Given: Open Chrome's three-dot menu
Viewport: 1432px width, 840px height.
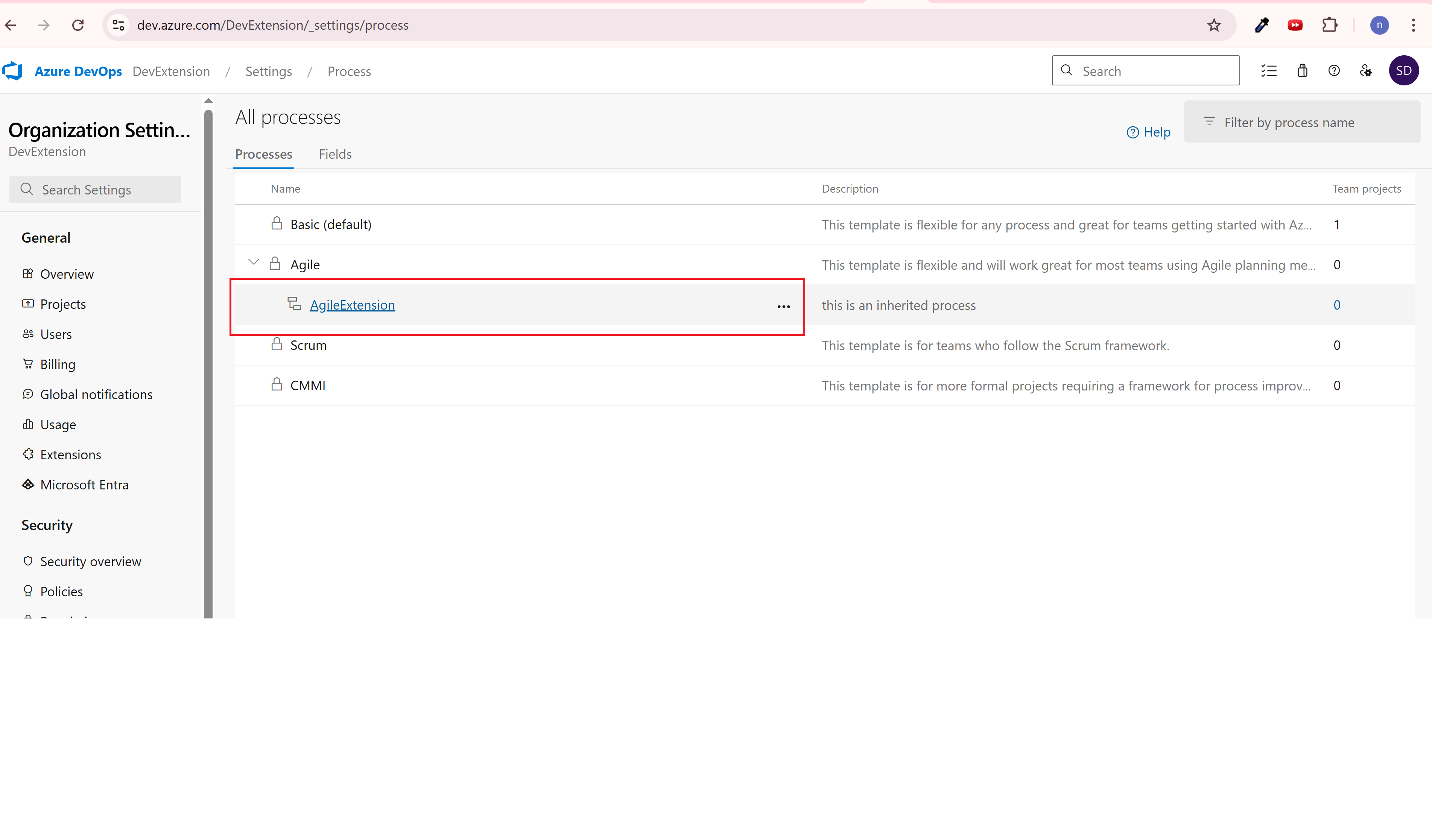Looking at the screenshot, I should tap(1413, 25).
